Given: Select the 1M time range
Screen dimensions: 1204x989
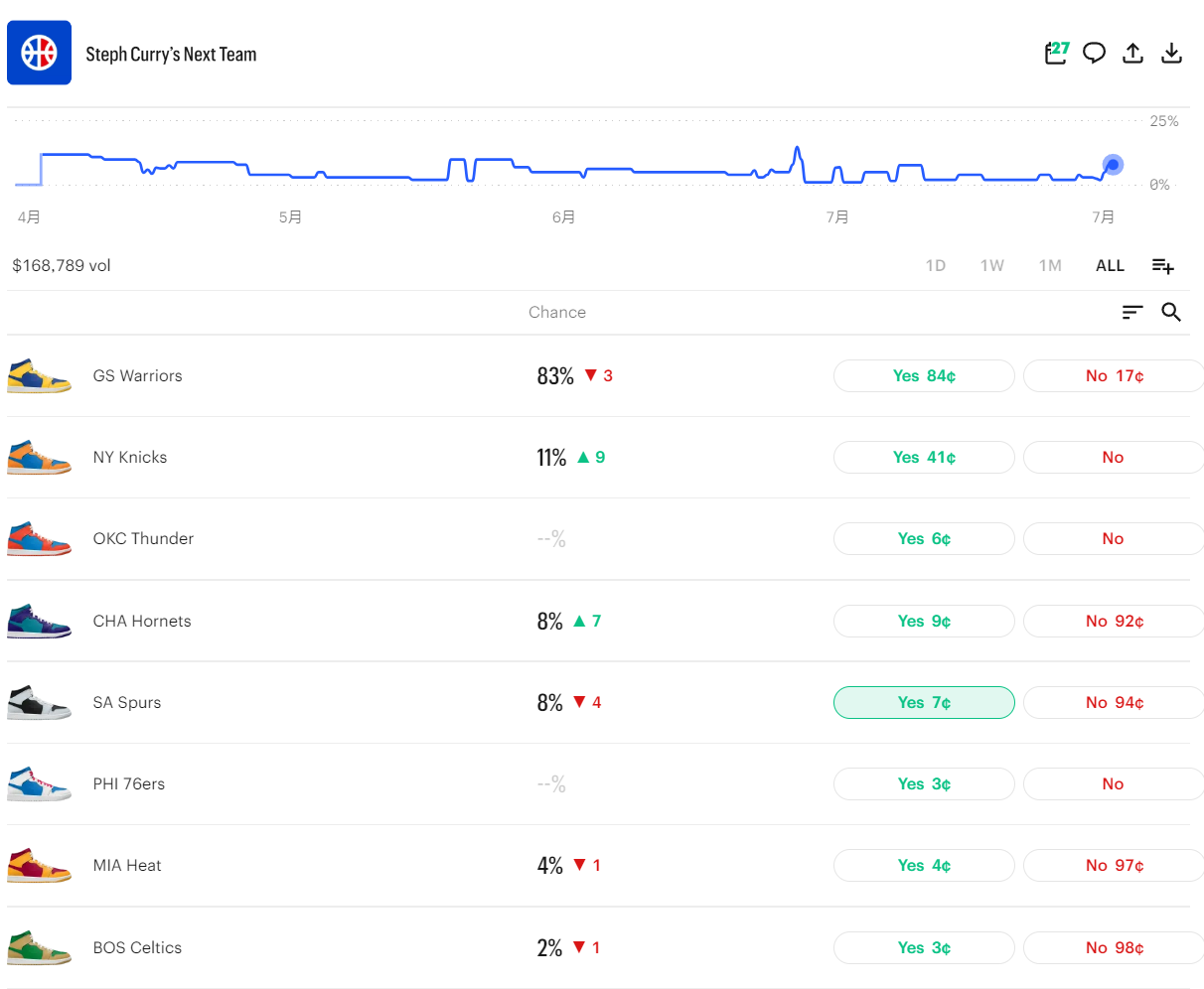Looking at the screenshot, I should coord(1050,266).
